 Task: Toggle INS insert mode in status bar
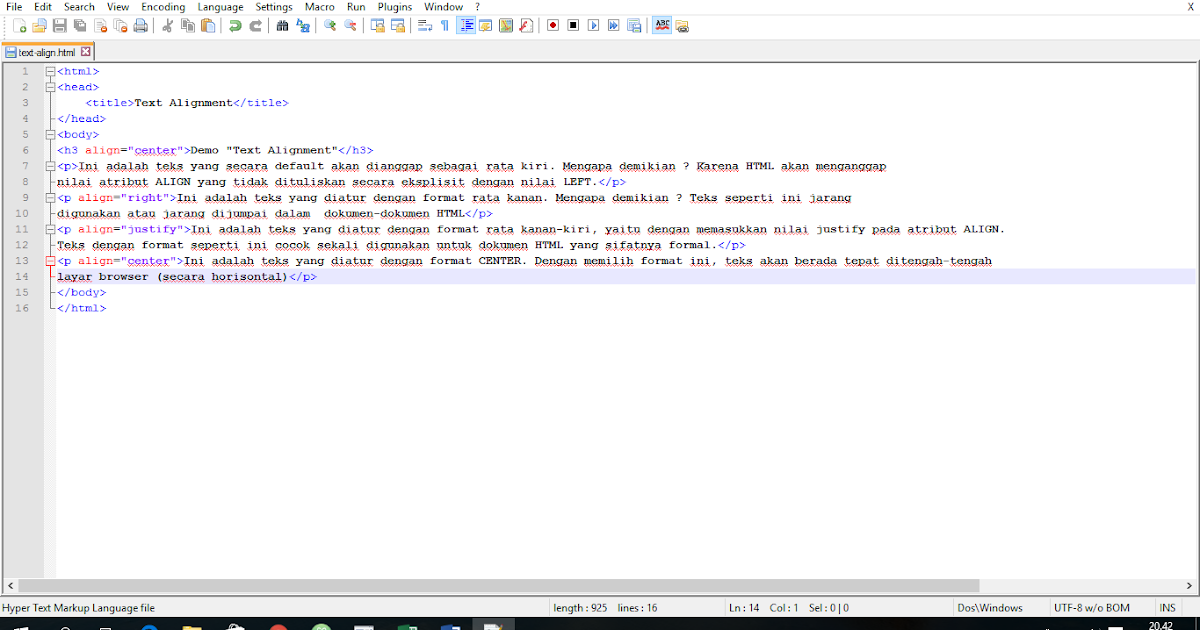[1167, 607]
